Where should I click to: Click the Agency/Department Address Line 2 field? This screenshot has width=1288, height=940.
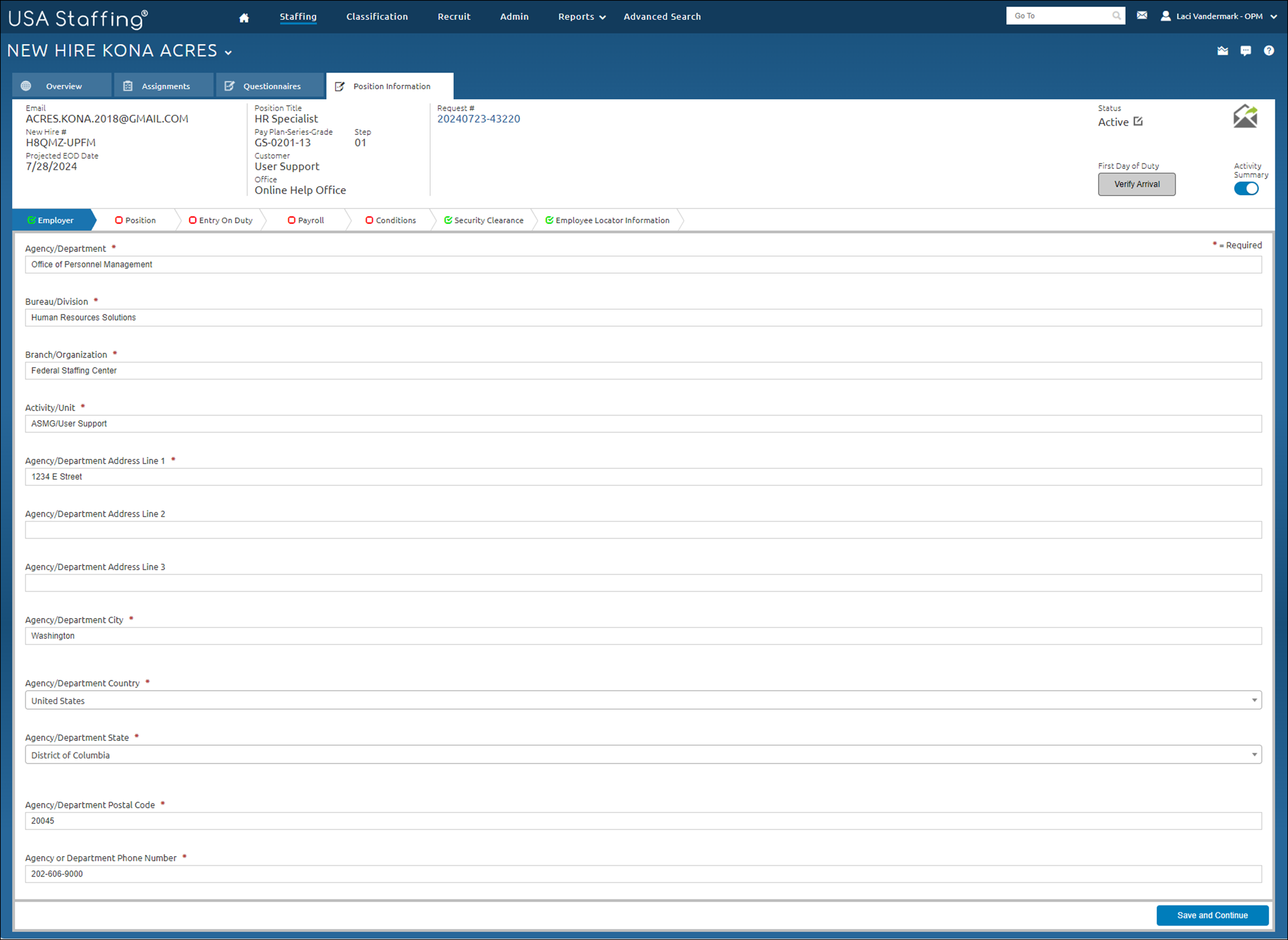pyautogui.click(x=643, y=530)
